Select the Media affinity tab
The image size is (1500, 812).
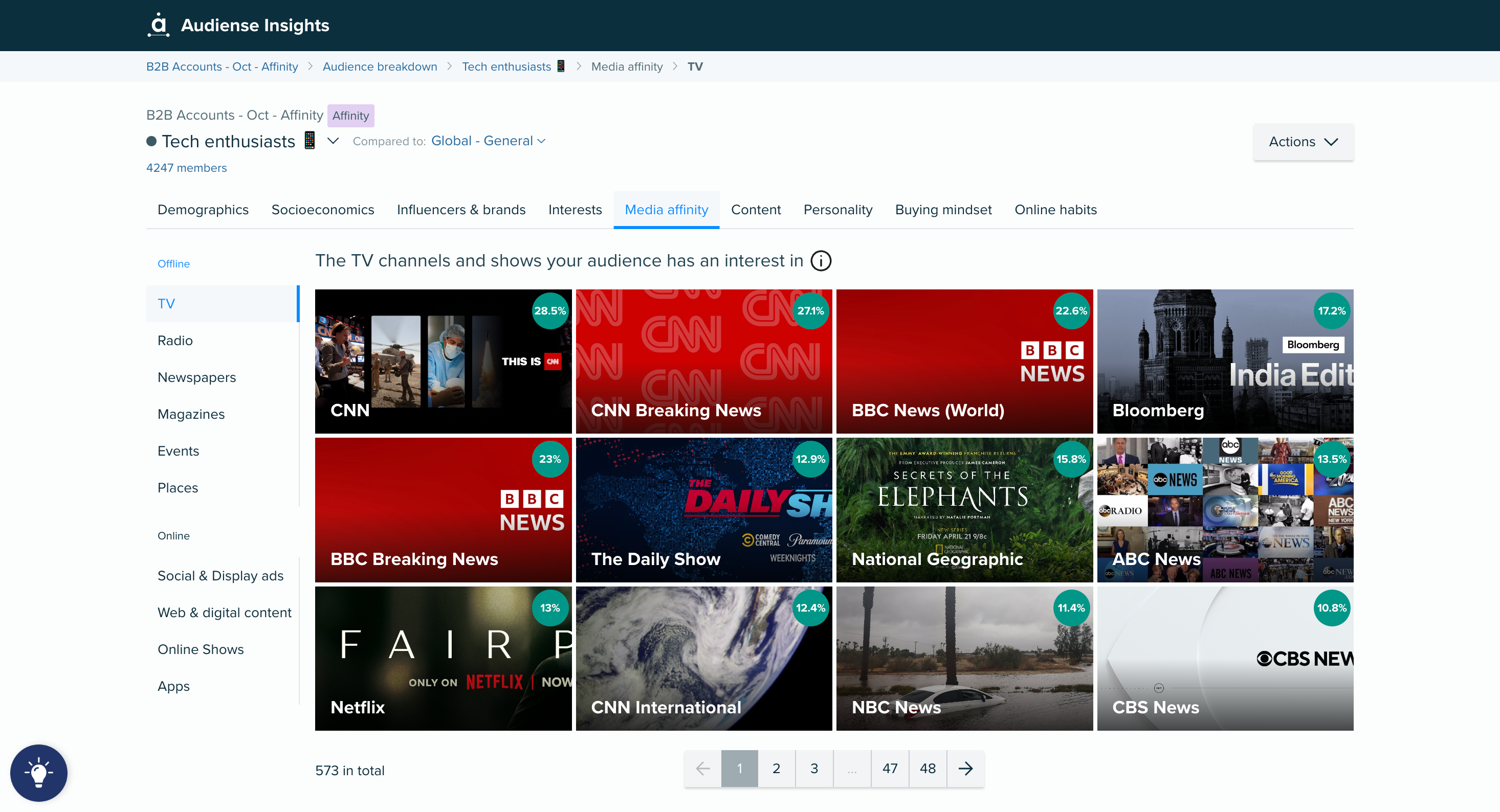click(x=666, y=209)
